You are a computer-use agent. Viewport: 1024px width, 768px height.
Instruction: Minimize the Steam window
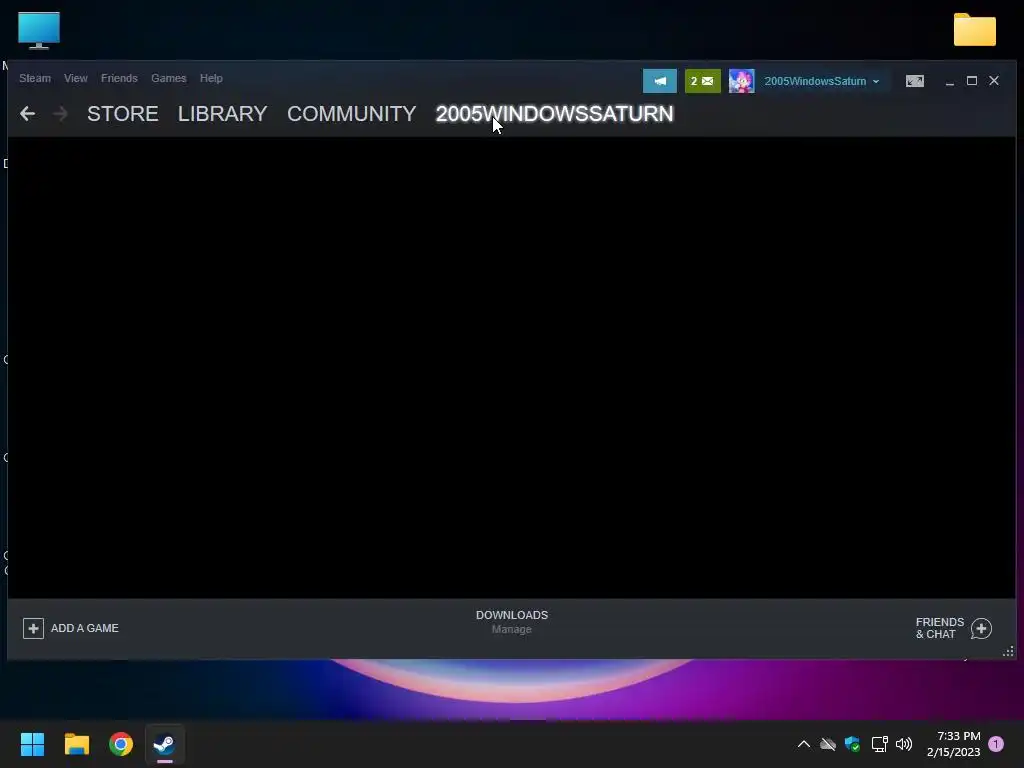pyautogui.click(x=950, y=81)
